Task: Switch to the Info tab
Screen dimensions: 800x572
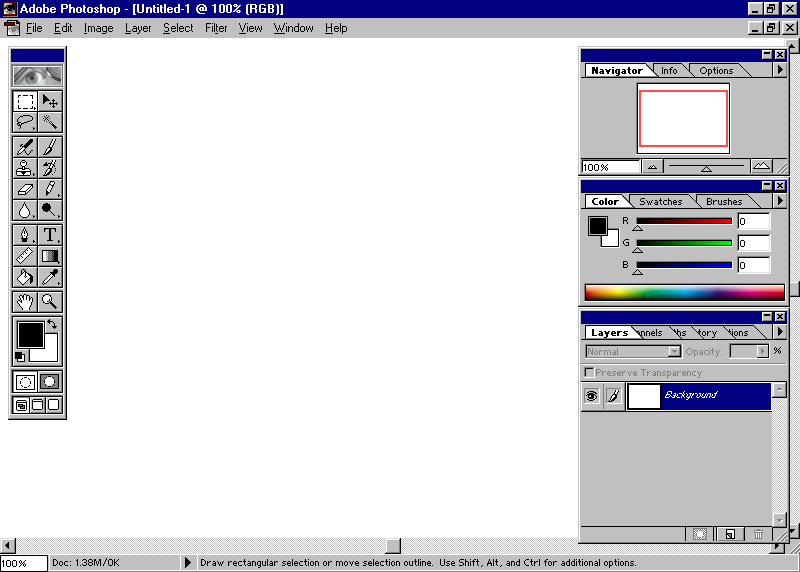Action: (x=669, y=70)
